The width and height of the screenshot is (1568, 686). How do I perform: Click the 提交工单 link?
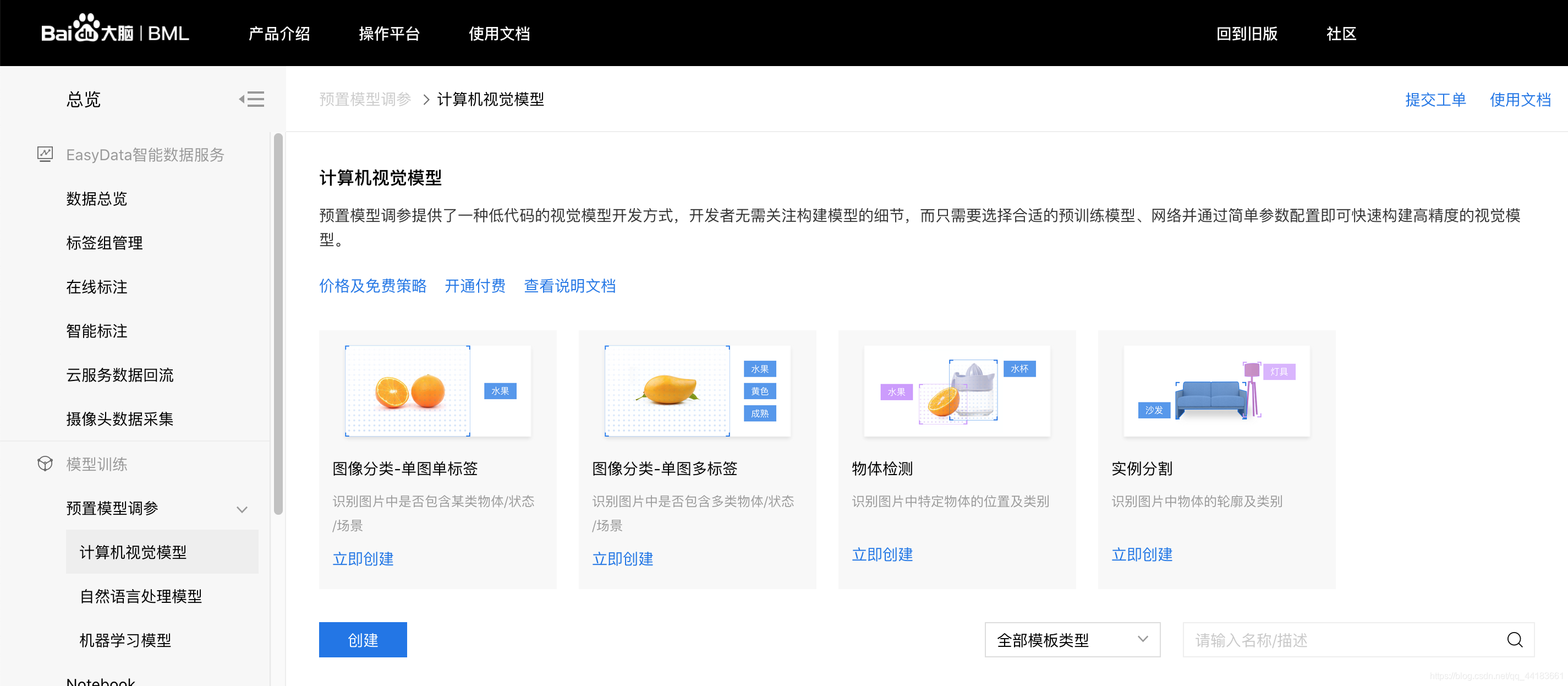pyautogui.click(x=1435, y=99)
